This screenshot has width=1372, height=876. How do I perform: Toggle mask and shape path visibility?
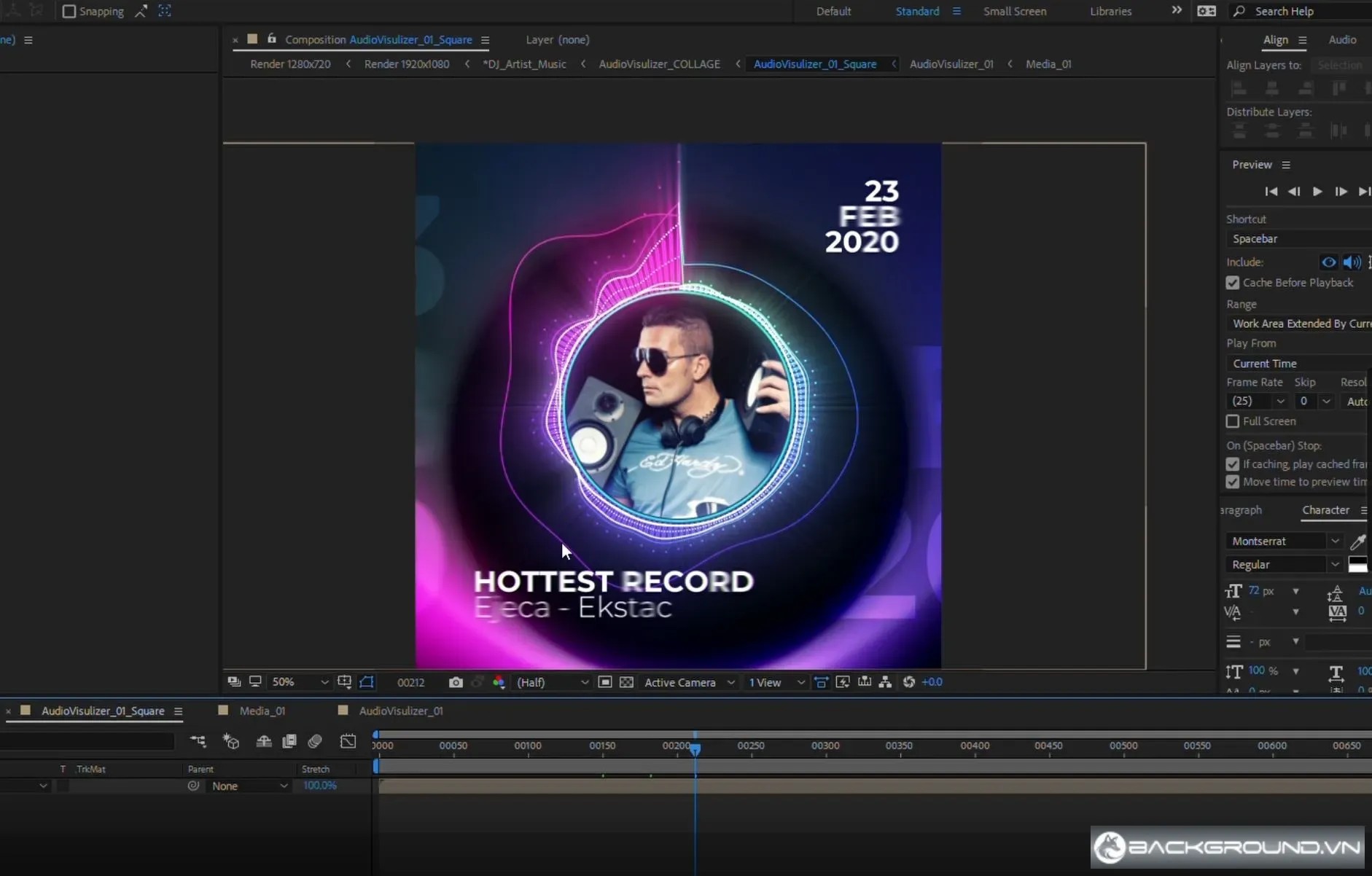[367, 682]
